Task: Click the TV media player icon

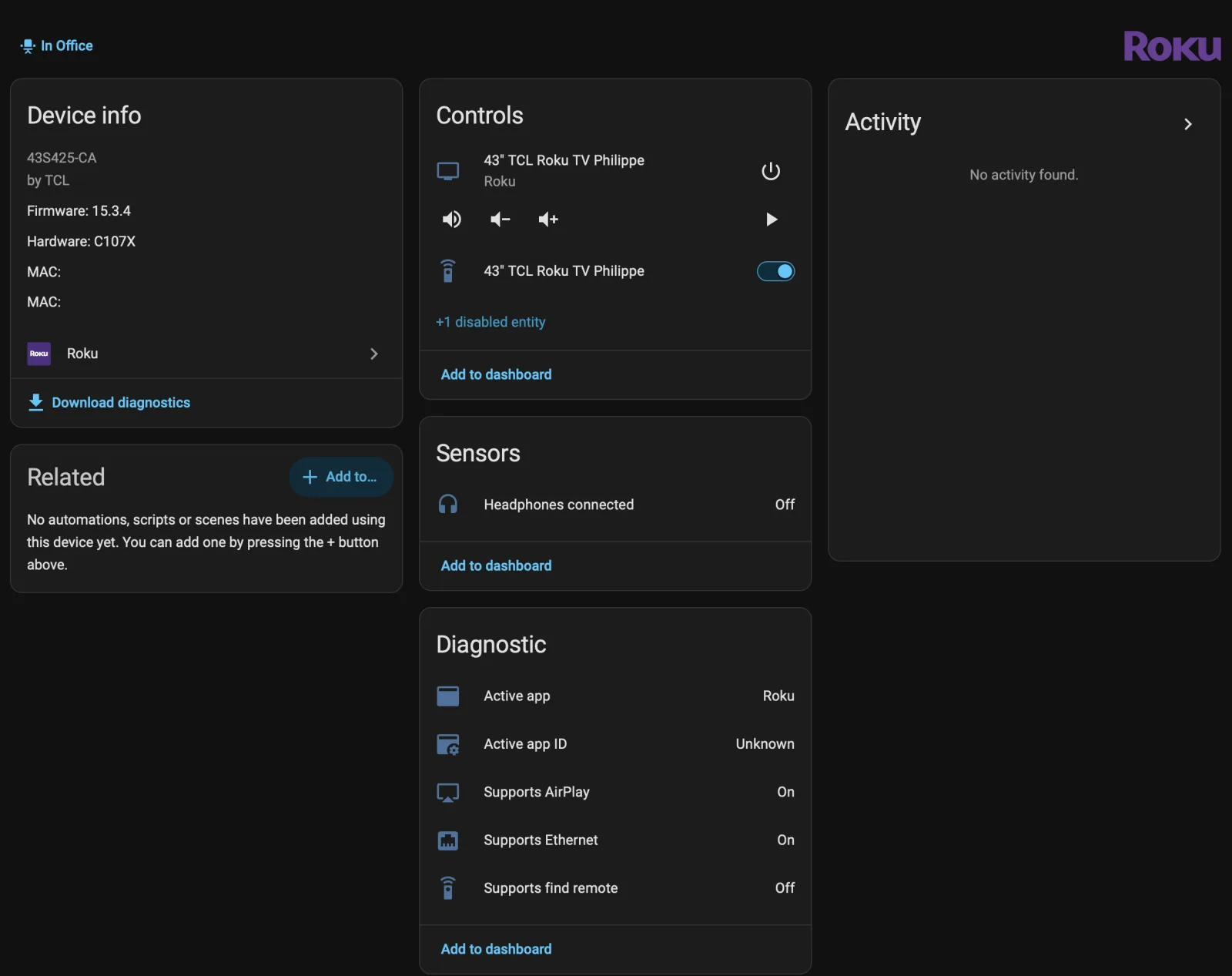Action: [x=448, y=171]
